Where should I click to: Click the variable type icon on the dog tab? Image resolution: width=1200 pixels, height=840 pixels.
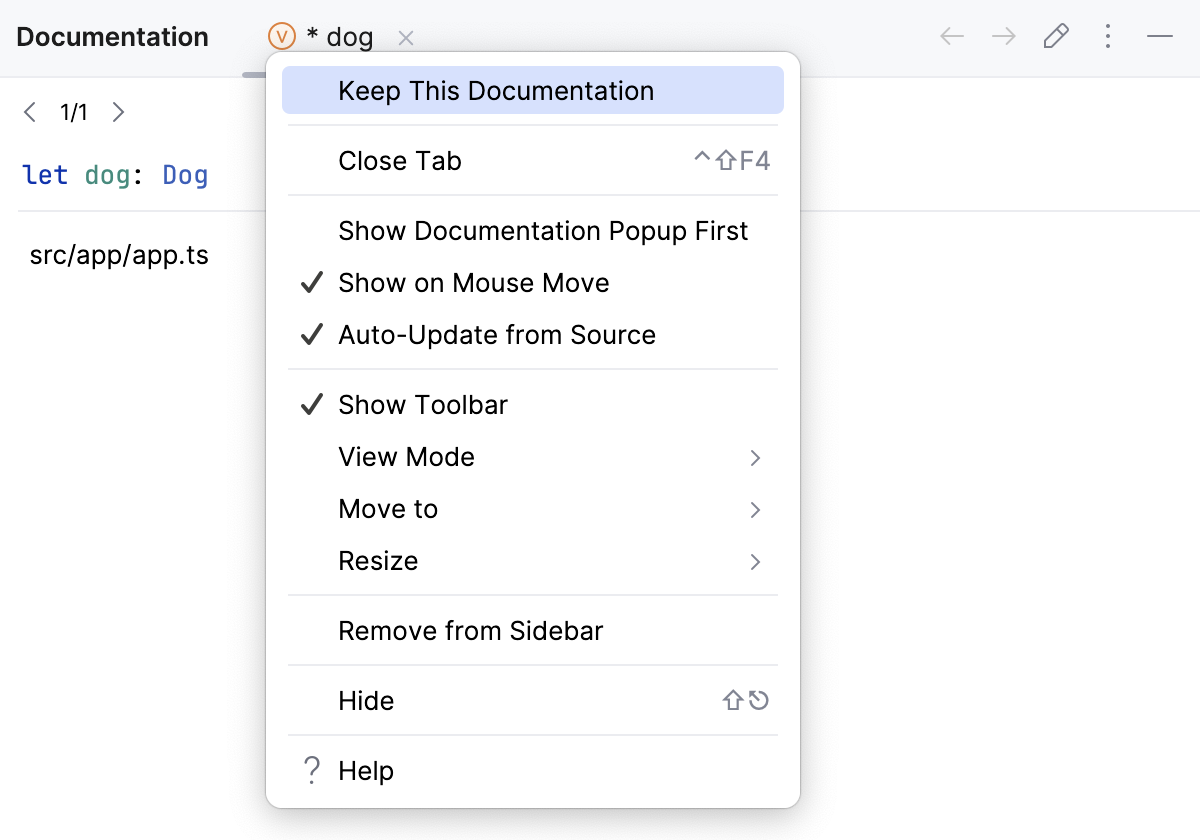(x=280, y=36)
